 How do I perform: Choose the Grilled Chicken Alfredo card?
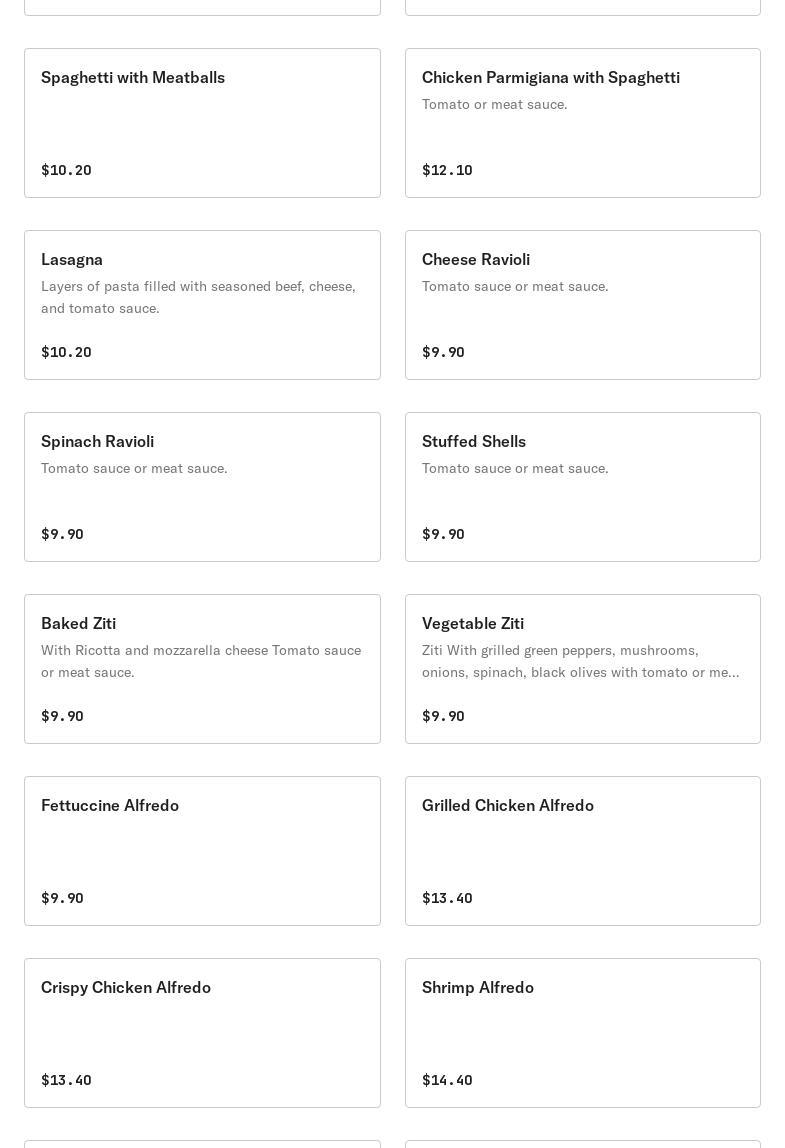pos(582,851)
